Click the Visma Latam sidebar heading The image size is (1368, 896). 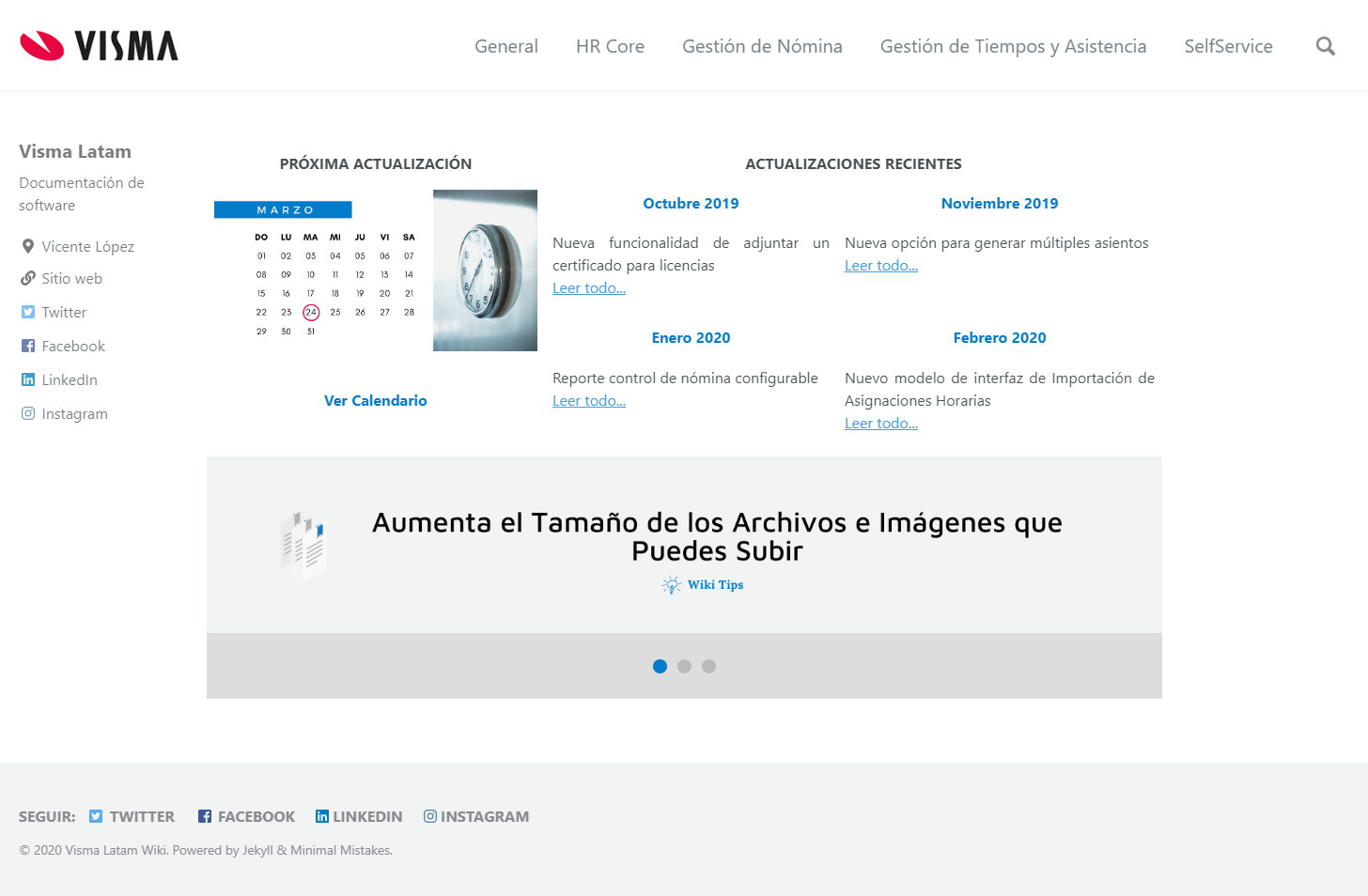[75, 151]
